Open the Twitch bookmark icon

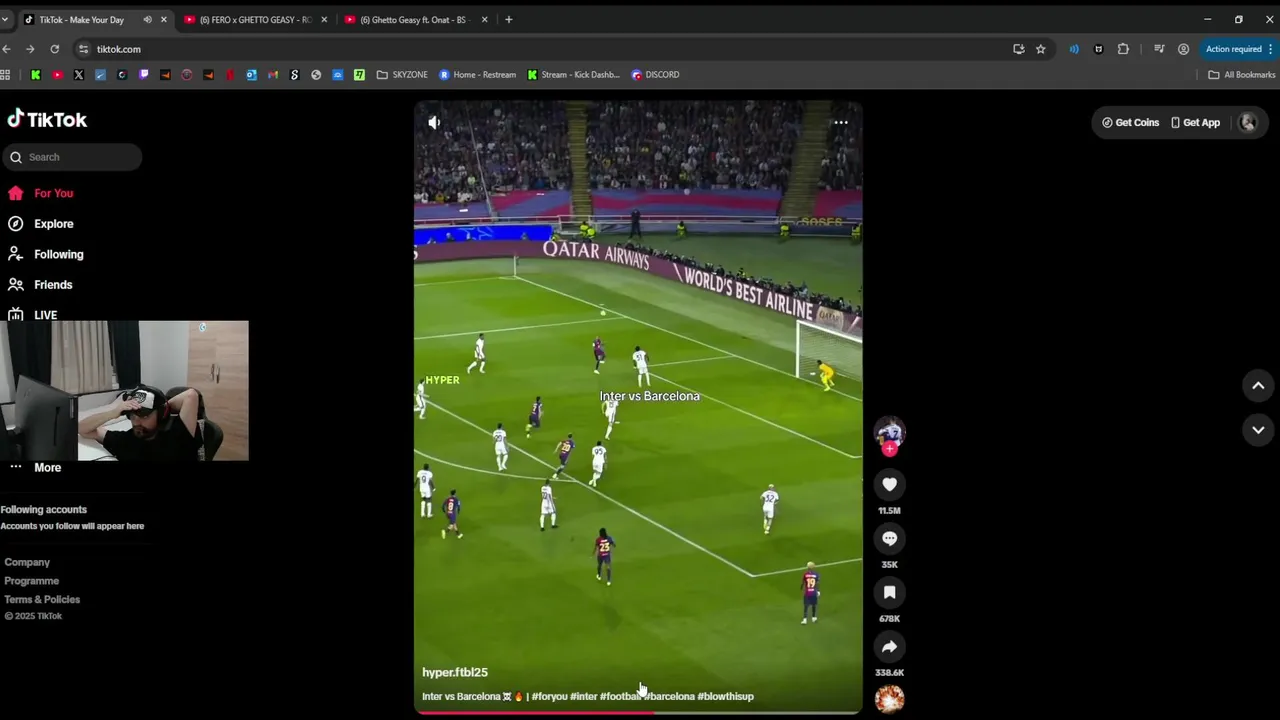(144, 75)
